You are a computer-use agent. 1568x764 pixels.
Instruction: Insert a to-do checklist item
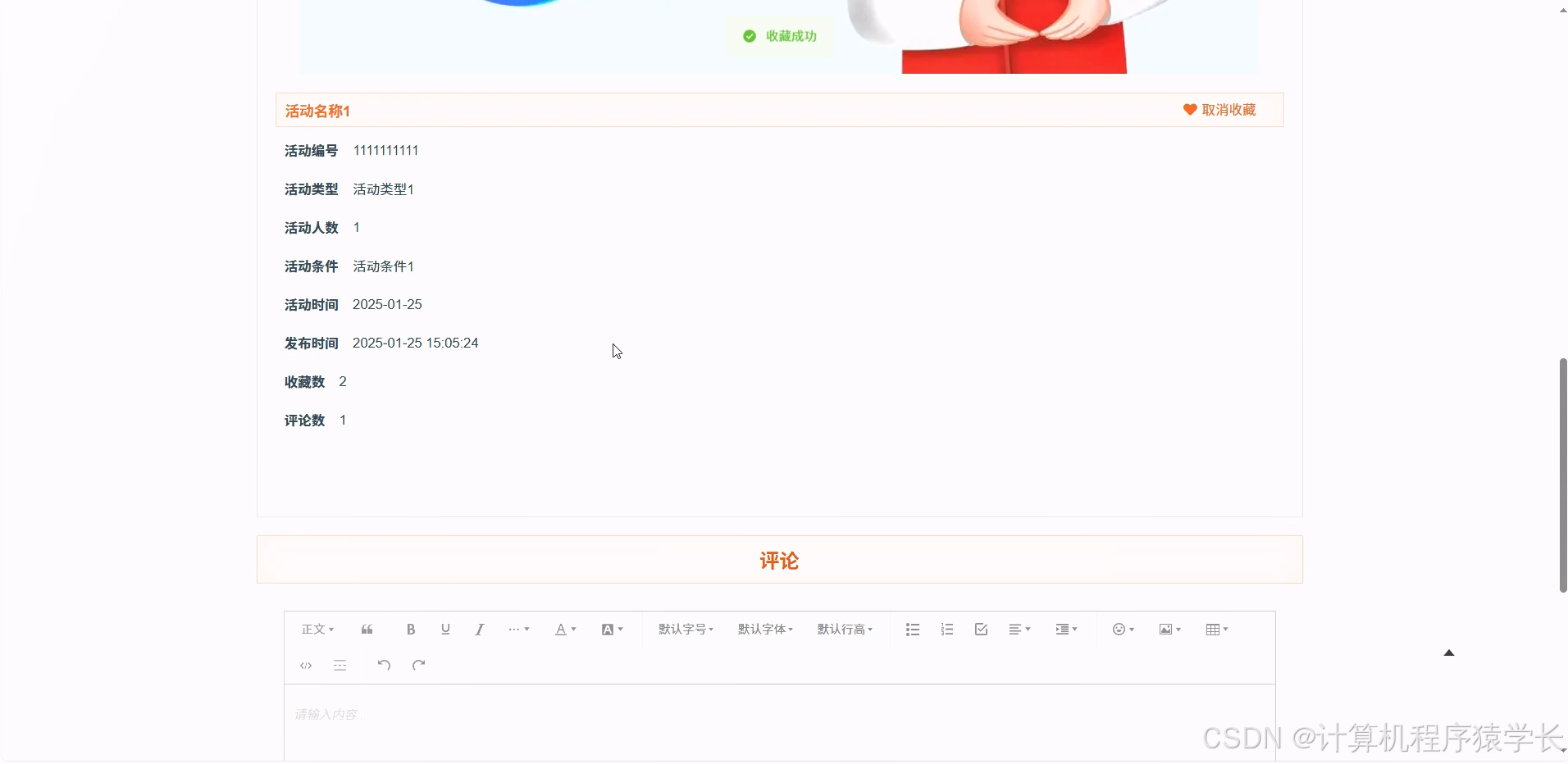click(980, 629)
